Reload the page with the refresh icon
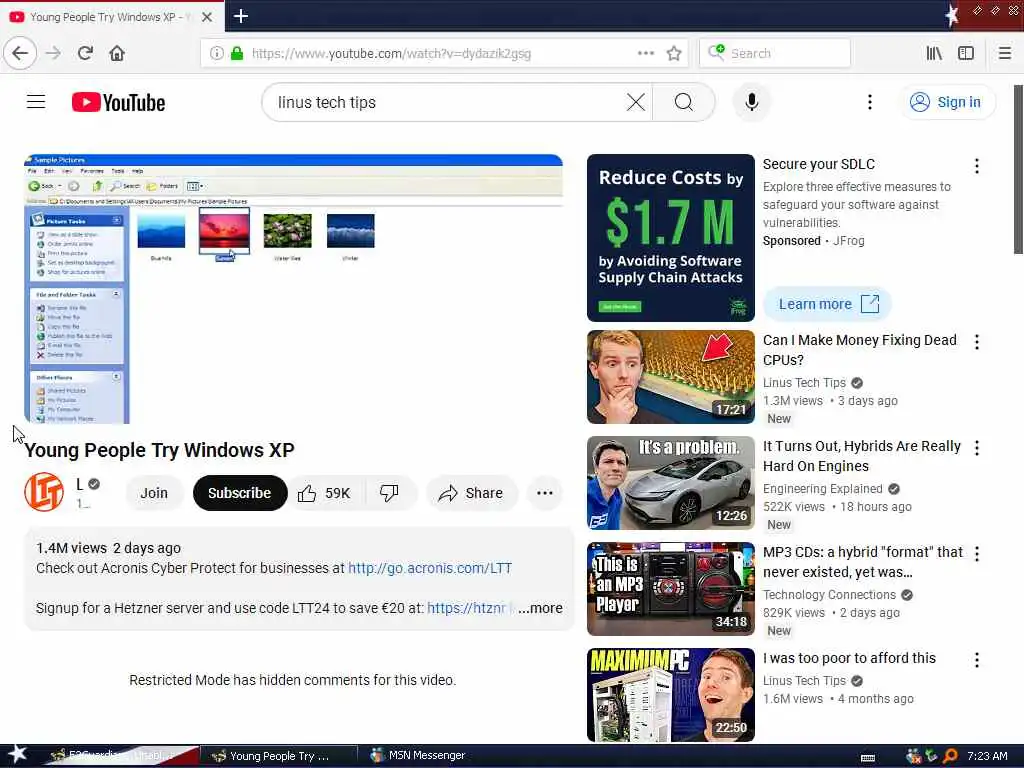This screenshot has height=768, width=1024. pos(86,53)
